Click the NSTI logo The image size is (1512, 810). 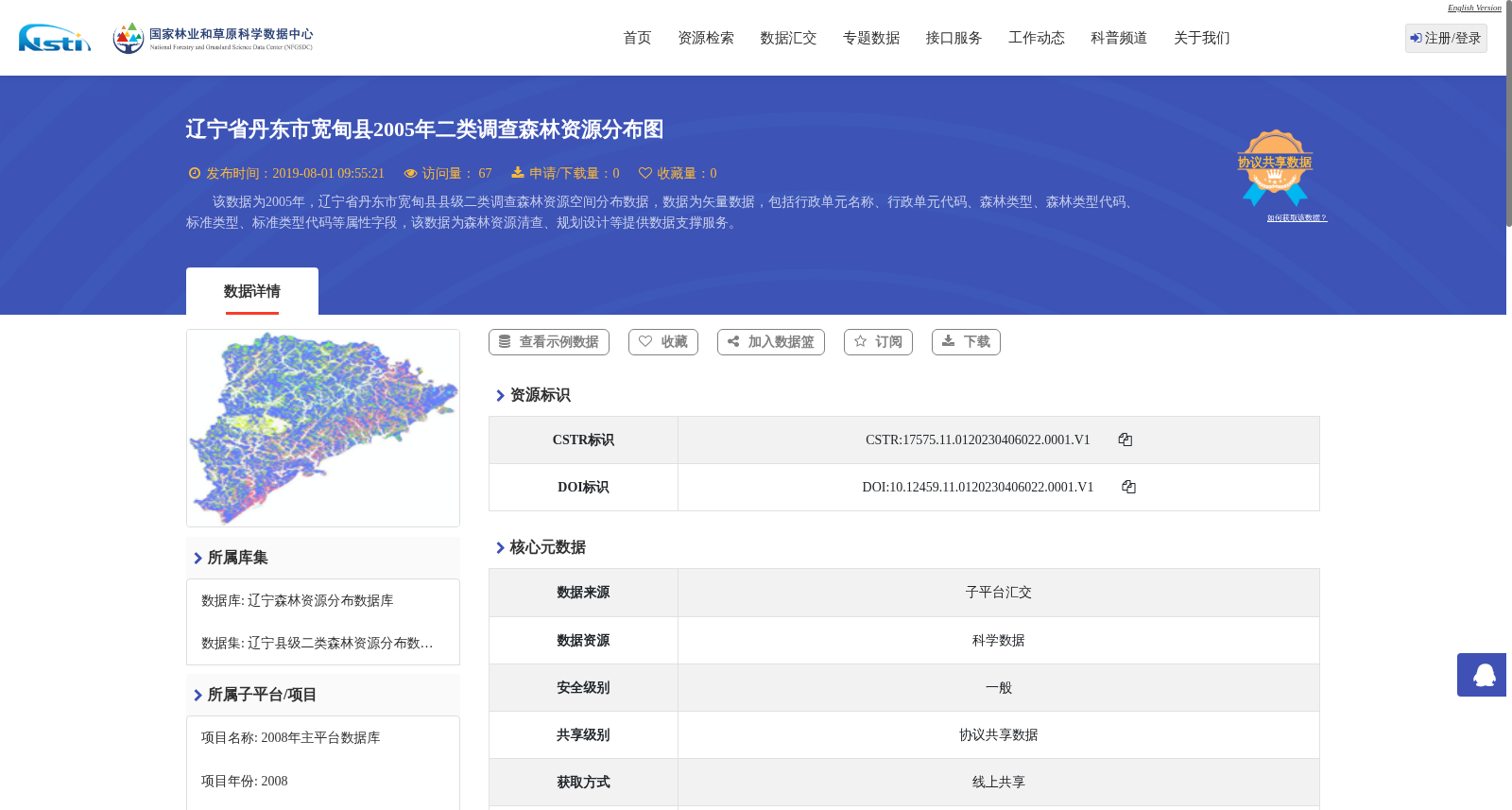pos(55,38)
